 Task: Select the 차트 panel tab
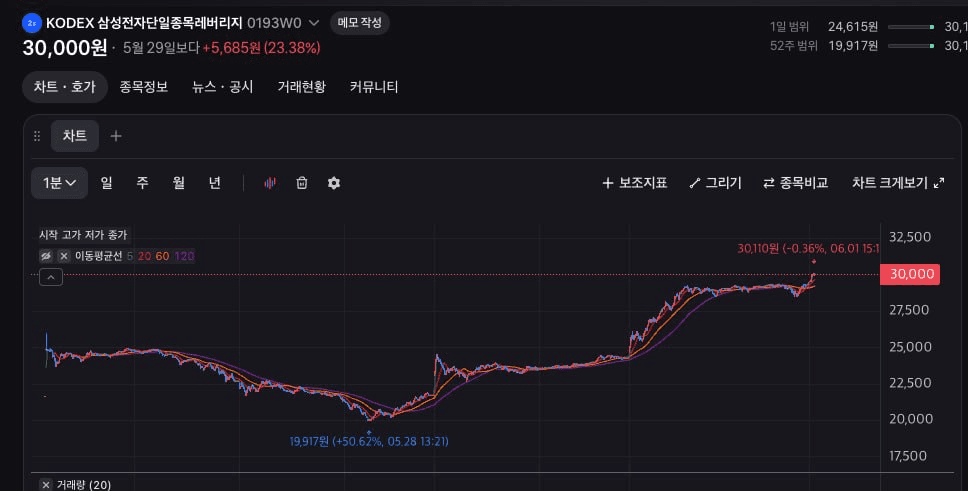point(75,136)
